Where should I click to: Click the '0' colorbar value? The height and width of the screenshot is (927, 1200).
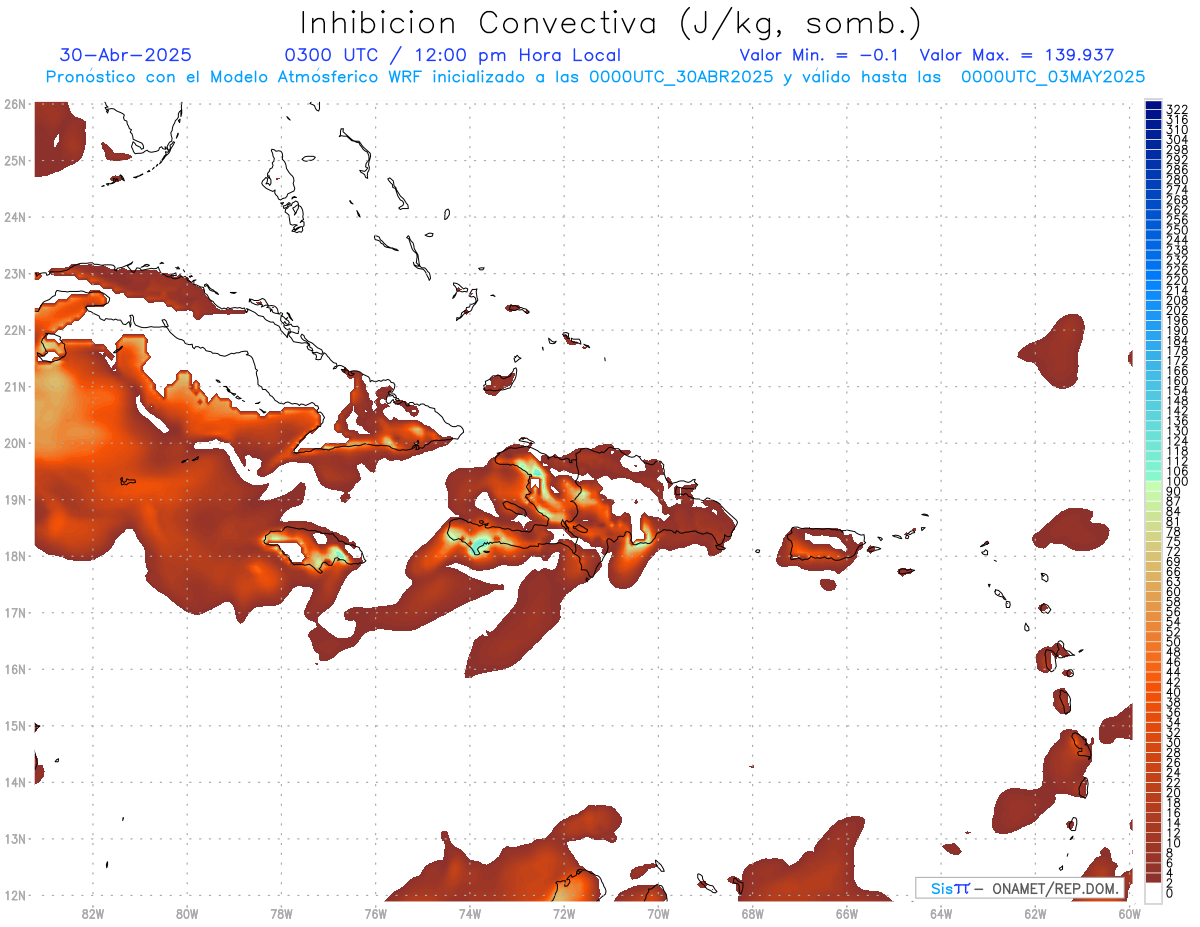click(x=1170, y=893)
